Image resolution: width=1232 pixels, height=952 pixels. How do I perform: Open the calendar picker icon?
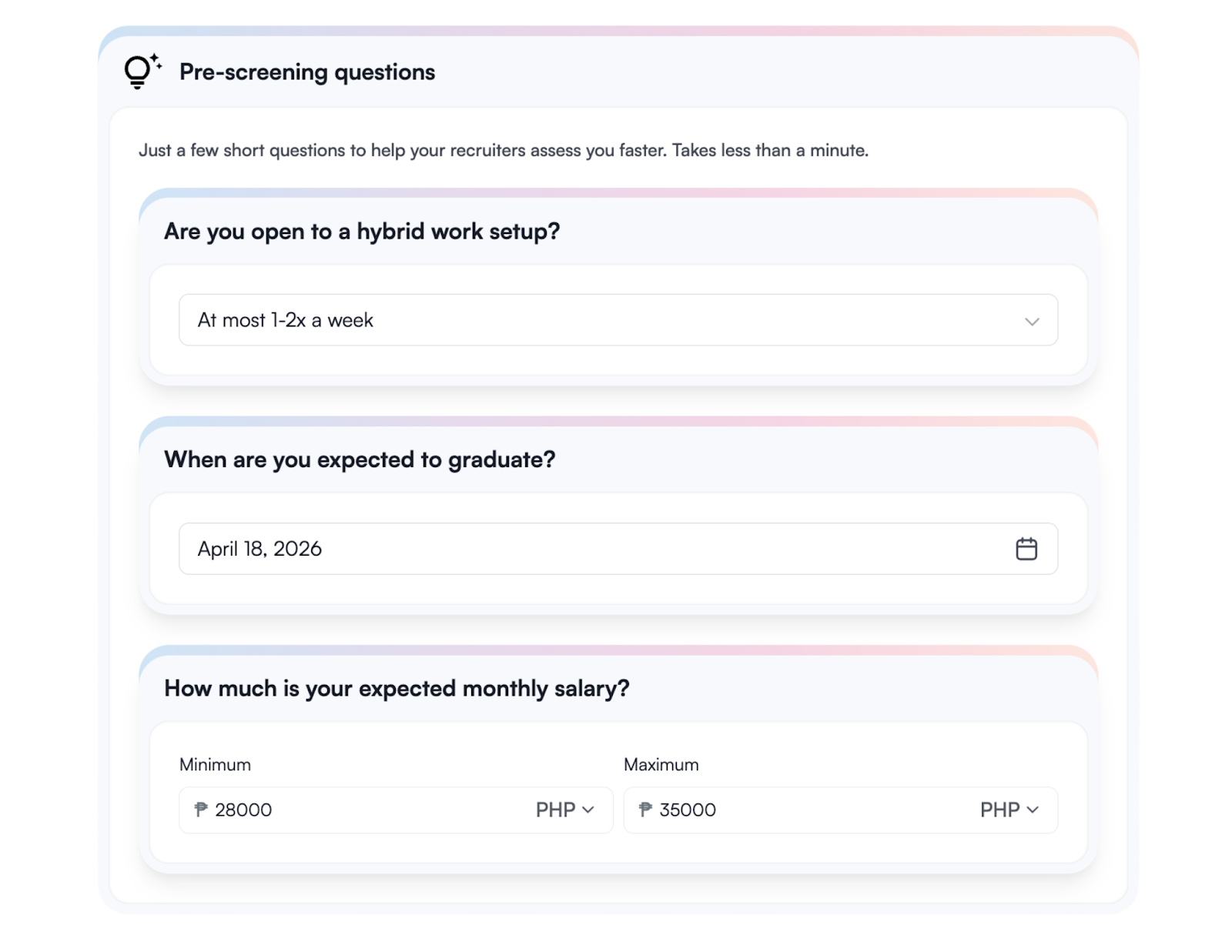click(x=1026, y=549)
